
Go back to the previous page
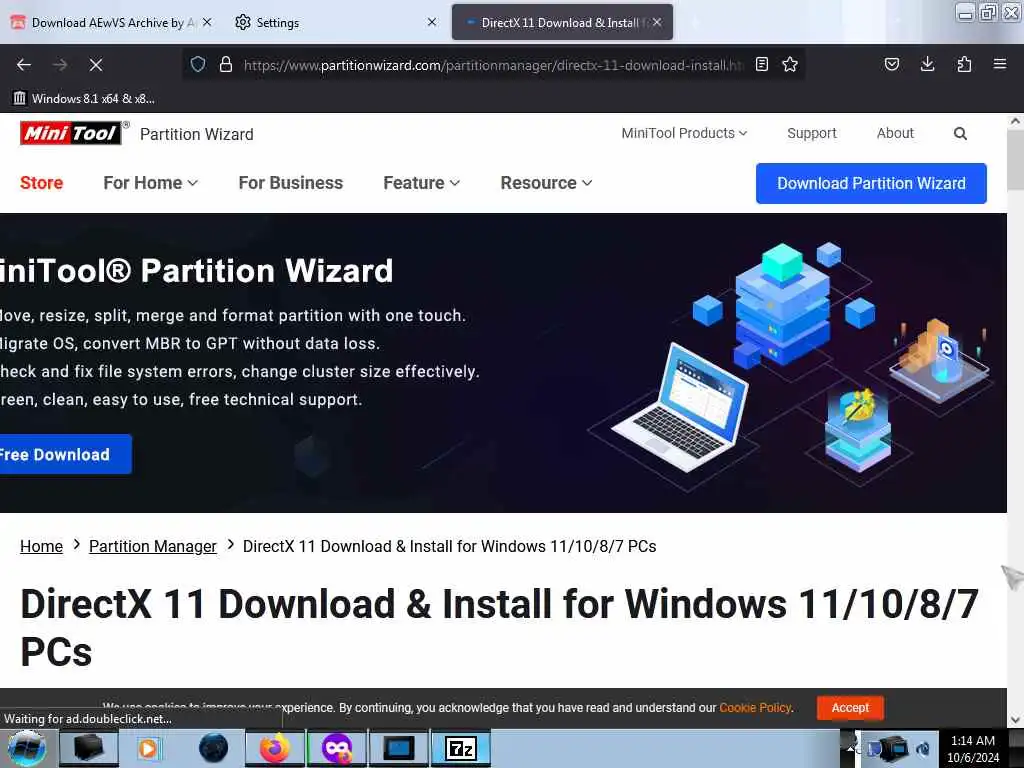(24, 65)
